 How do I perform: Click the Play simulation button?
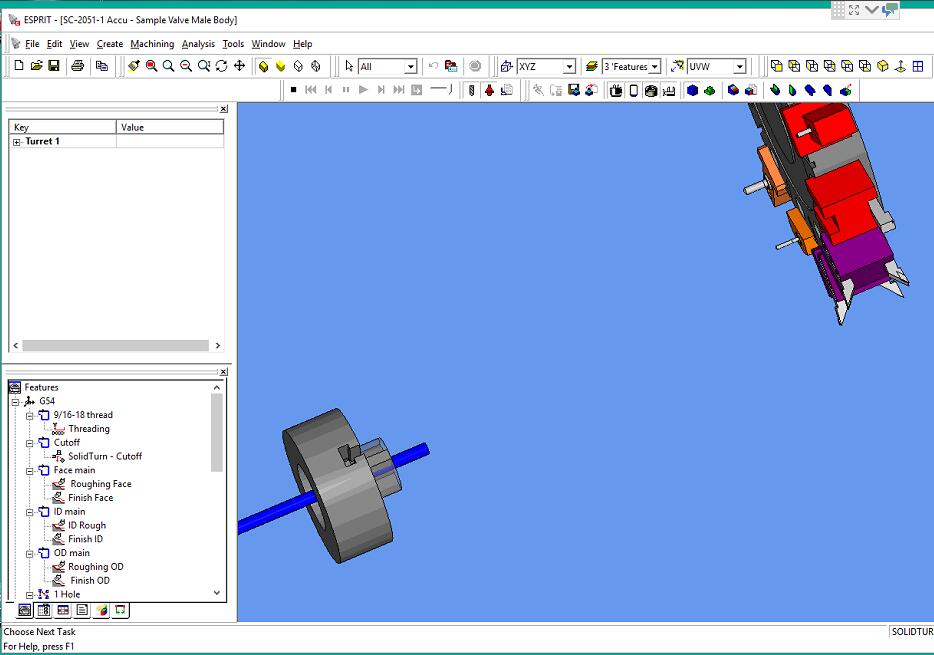click(x=363, y=90)
